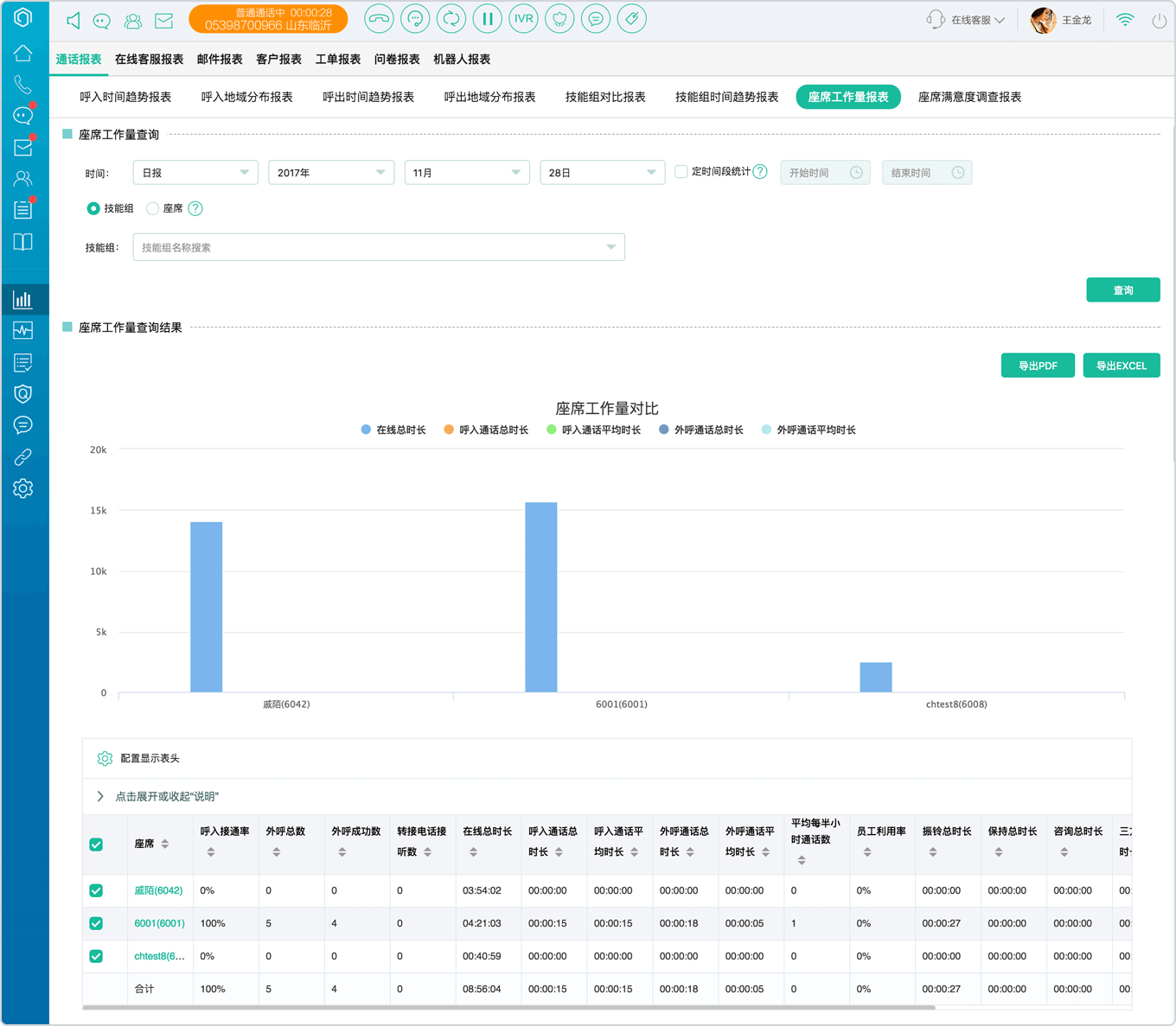
Task: Click the 技能组名称搜索 input field
Action: [x=379, y=247]
